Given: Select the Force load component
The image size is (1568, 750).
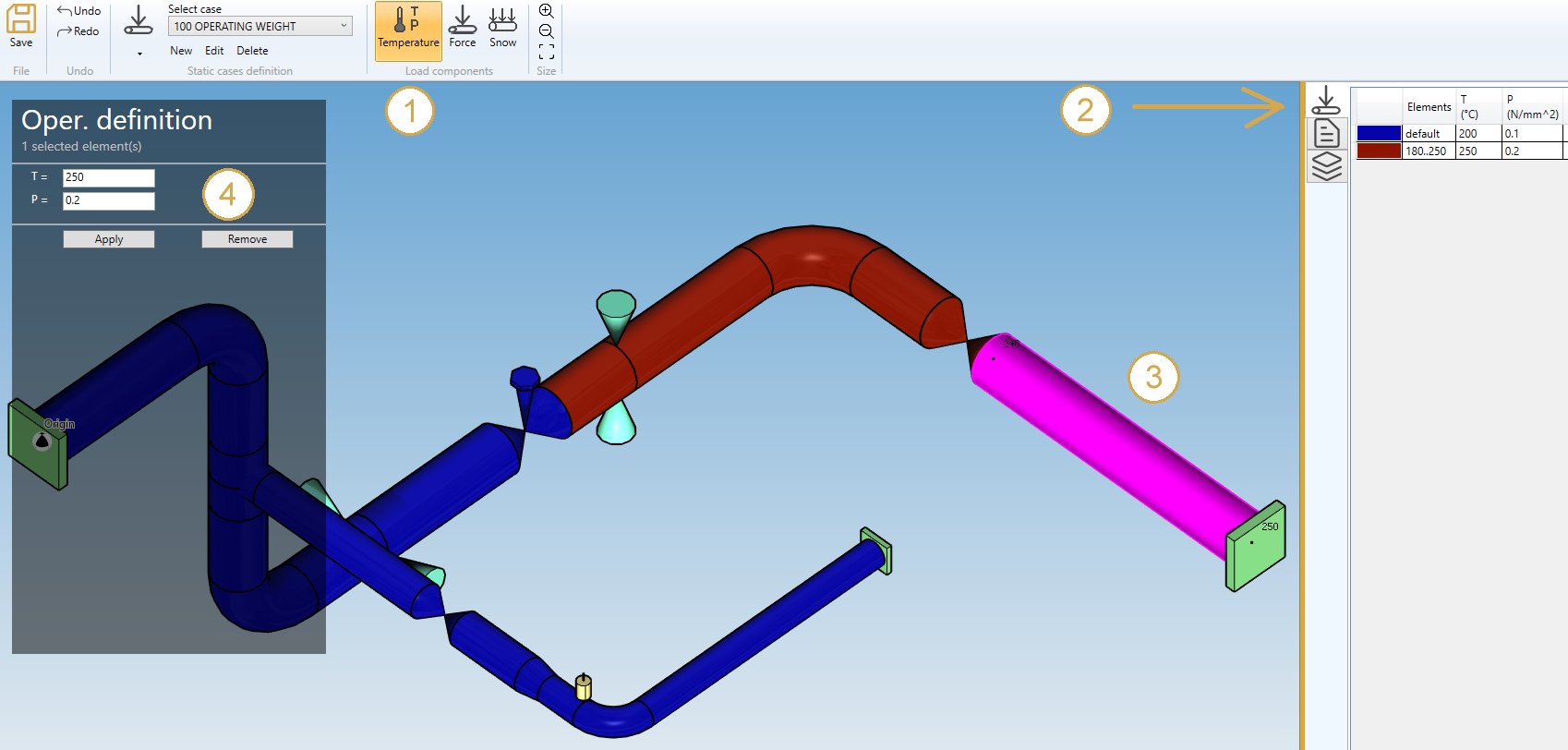Looking at the screenshot, I should [x=463, y=28].
